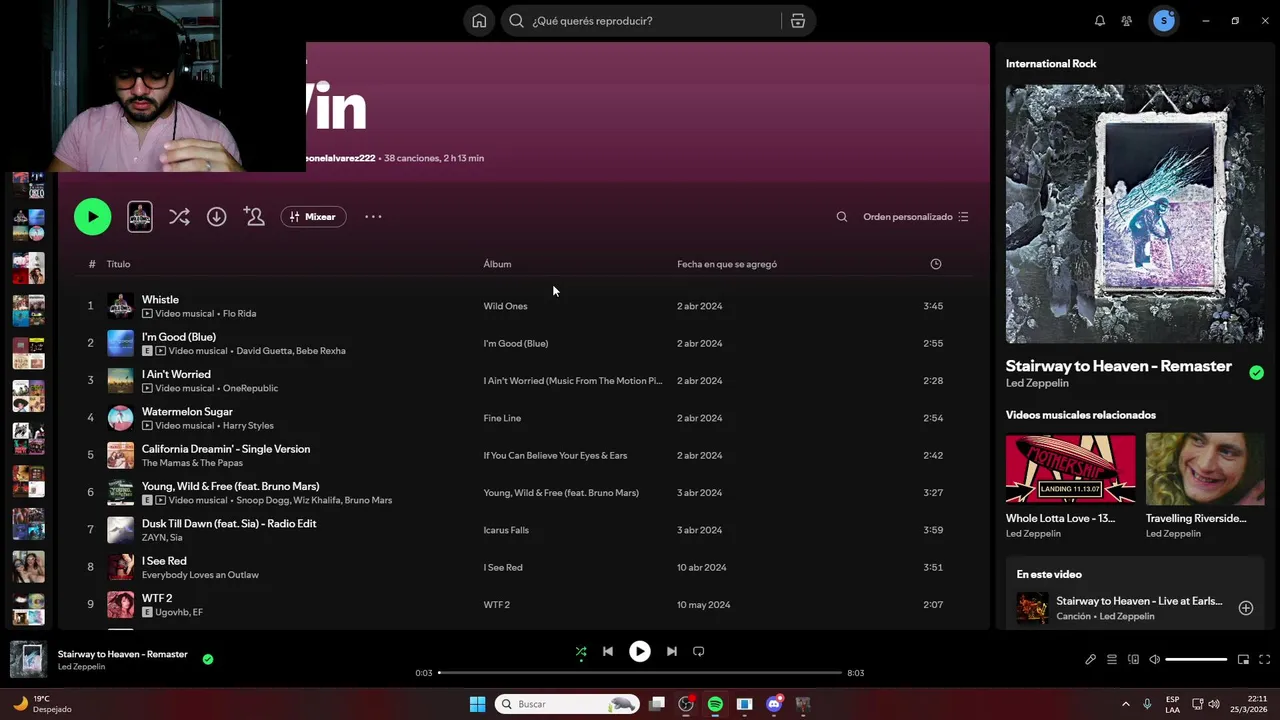
Task: Mute with the volume speaker icon
Action: pyautogui.click(x=1154, y=660)
